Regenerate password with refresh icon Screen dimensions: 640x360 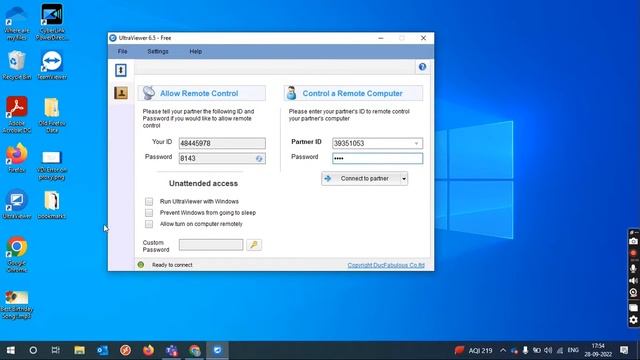click(259, 158)
